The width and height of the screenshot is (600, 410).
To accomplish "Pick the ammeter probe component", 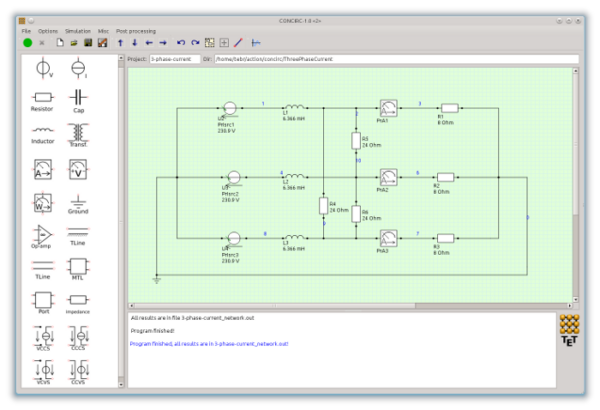I will click(43, 169).
